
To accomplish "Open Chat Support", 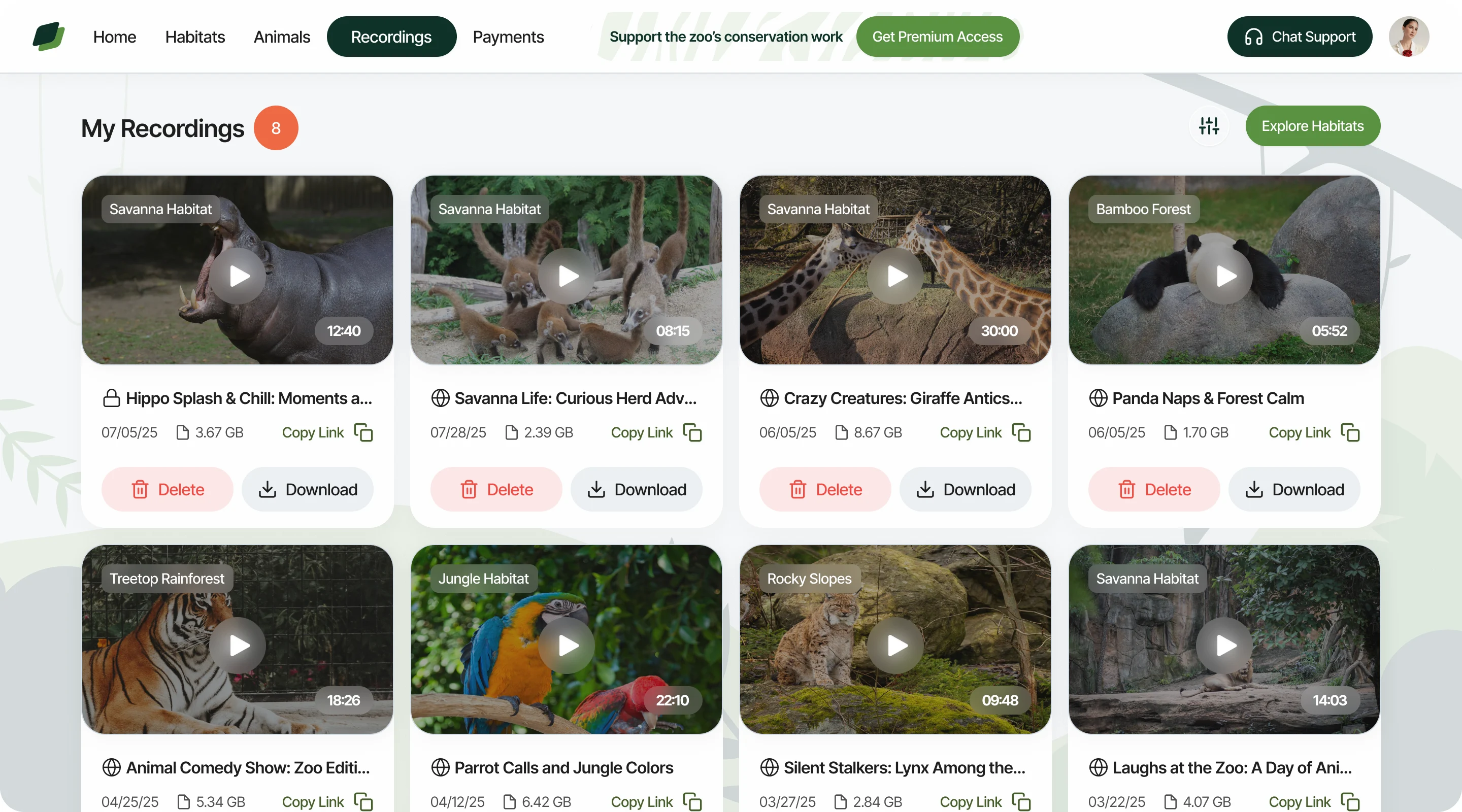I will pyautogui.click(x=1300, y=37).
